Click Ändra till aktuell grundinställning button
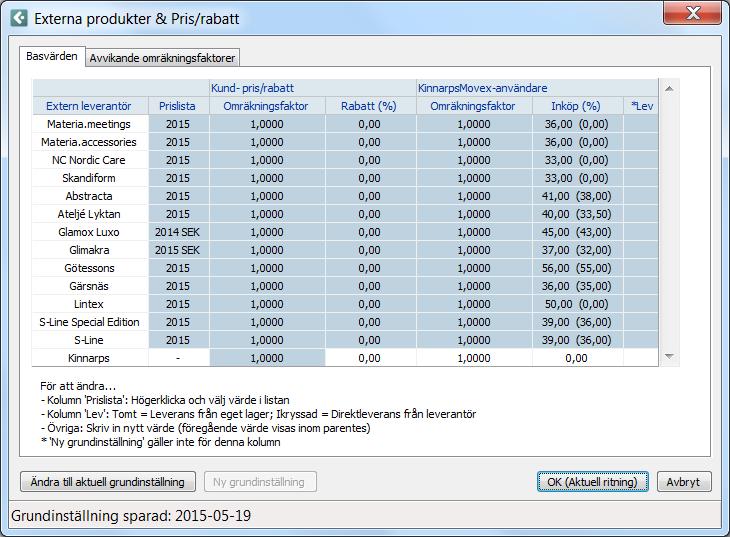Screen dimensions: 730x537 tap(108, 482)
